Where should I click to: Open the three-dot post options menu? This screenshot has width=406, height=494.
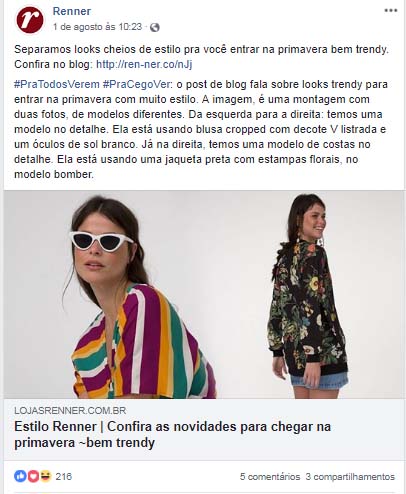[x=391, y=10]
